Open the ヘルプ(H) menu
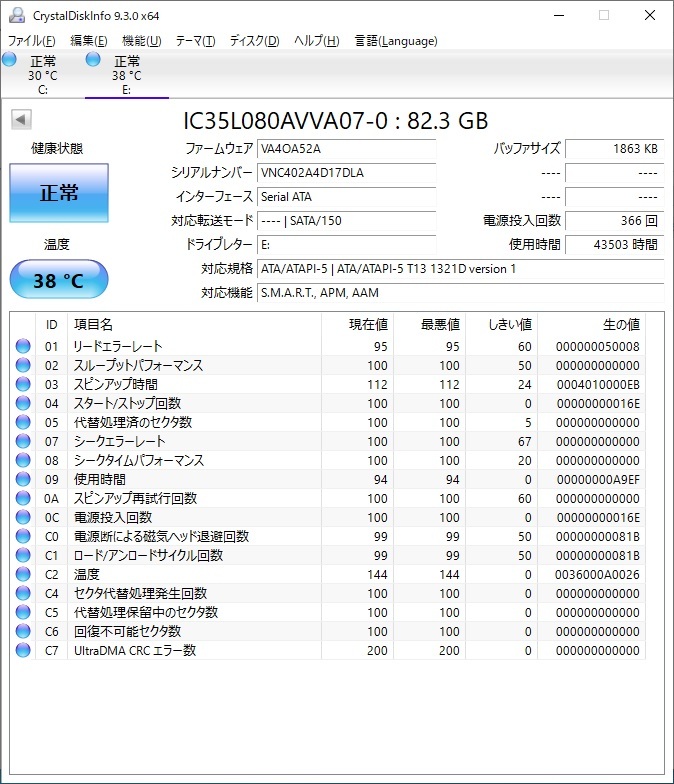The height and width of the screenshot is (784, 674). pos(316,41)
